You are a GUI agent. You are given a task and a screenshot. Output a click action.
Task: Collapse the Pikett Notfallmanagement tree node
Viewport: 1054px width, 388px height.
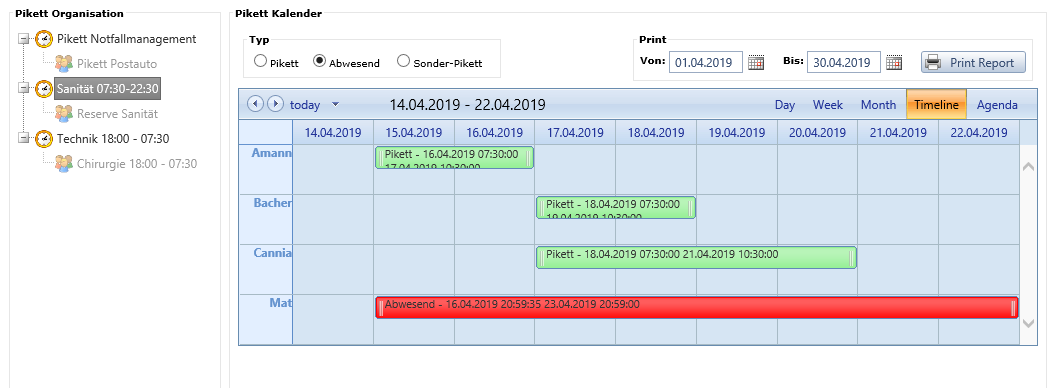pyautogui.click(x=24, y=39)
